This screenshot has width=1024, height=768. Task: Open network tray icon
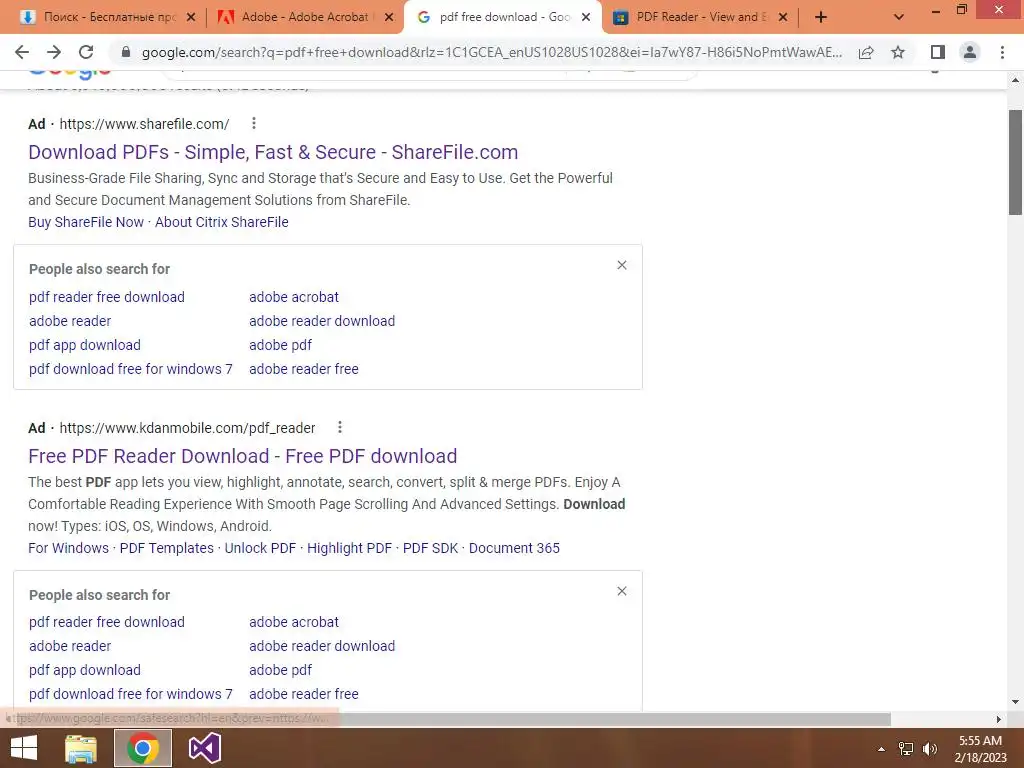point(906,749)
